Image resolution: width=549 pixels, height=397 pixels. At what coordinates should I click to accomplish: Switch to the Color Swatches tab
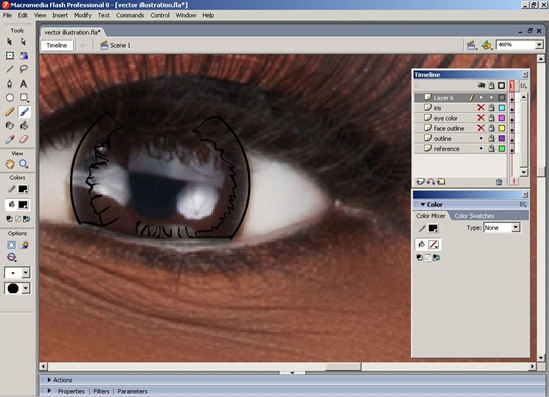click(x=474, y=216)
